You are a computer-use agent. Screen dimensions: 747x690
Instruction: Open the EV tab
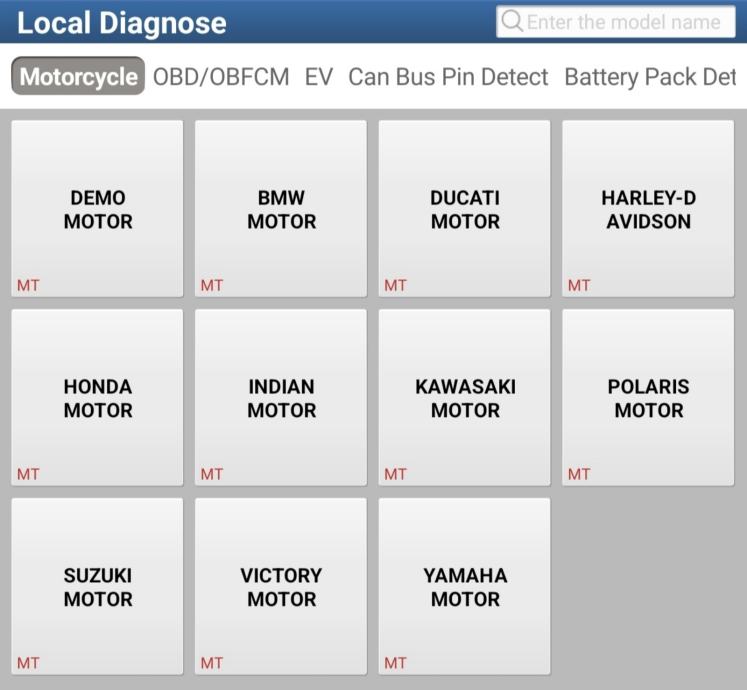pyautogui.click(x=319, y=76)
